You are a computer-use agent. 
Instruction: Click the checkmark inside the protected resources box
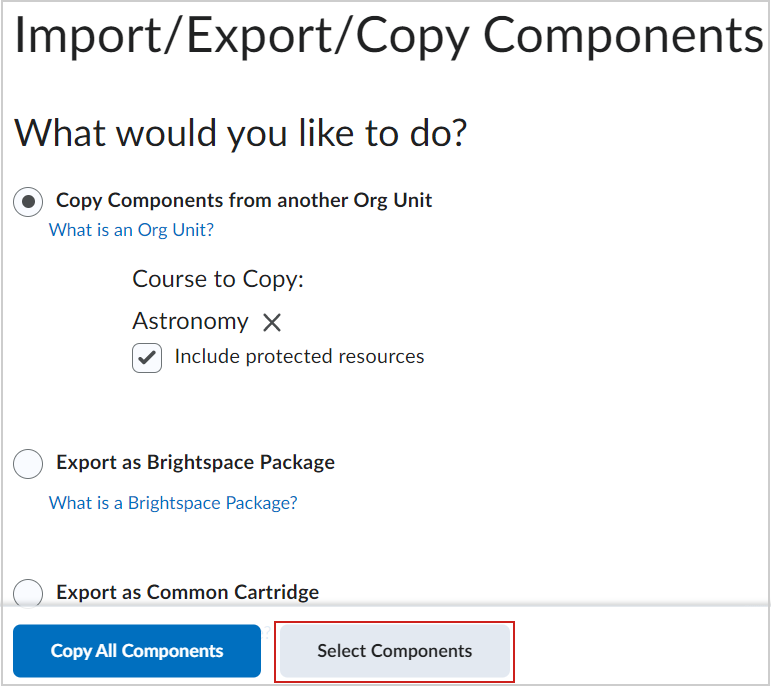pyautogui.click(x=147, y=358)
